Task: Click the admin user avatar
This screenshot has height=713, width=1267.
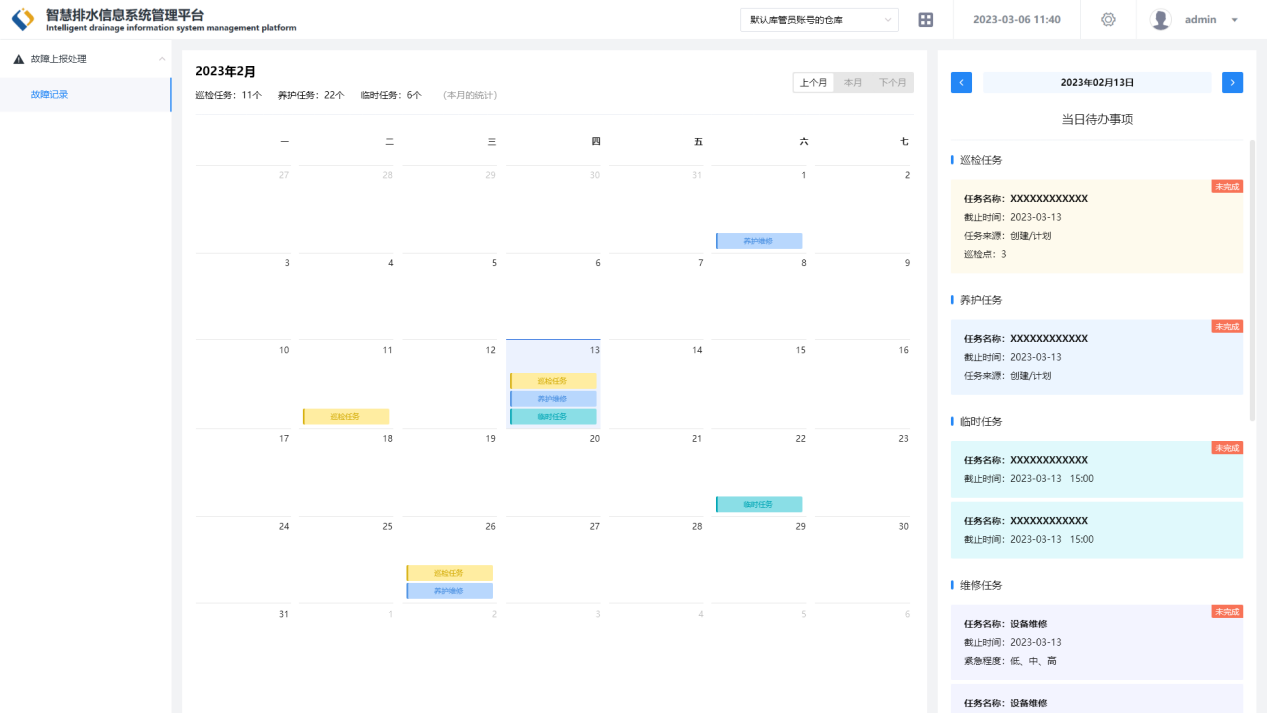Action: coord(1160,20)
